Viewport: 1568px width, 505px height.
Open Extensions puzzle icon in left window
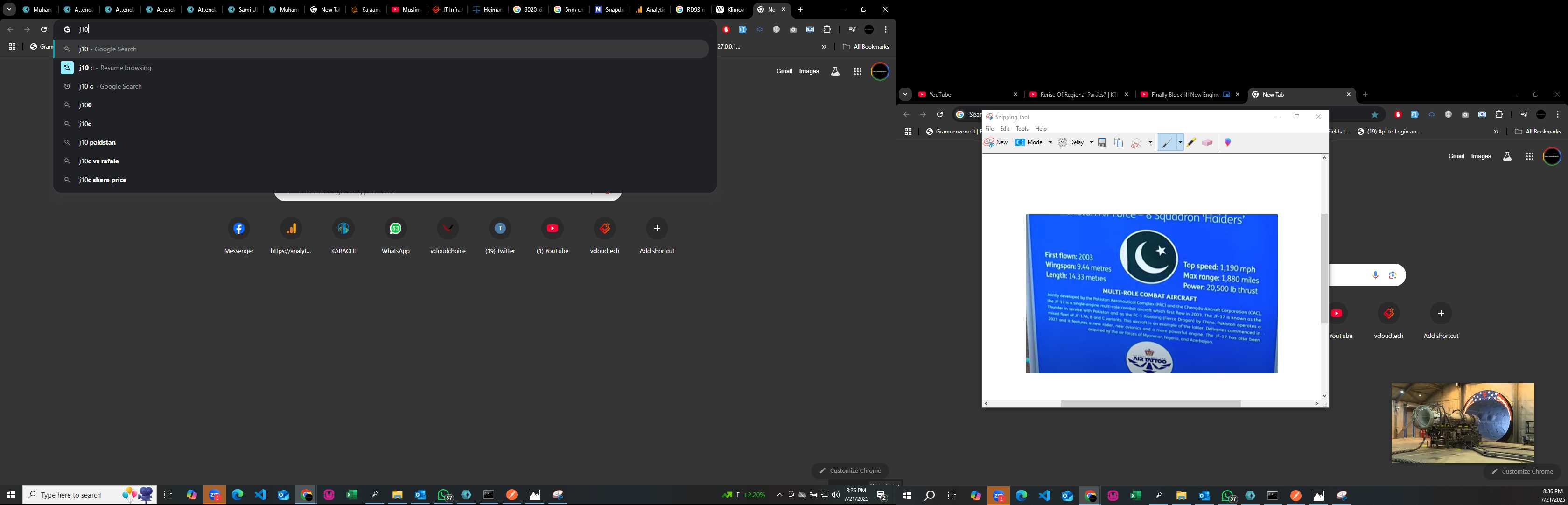tap(826, 29)
